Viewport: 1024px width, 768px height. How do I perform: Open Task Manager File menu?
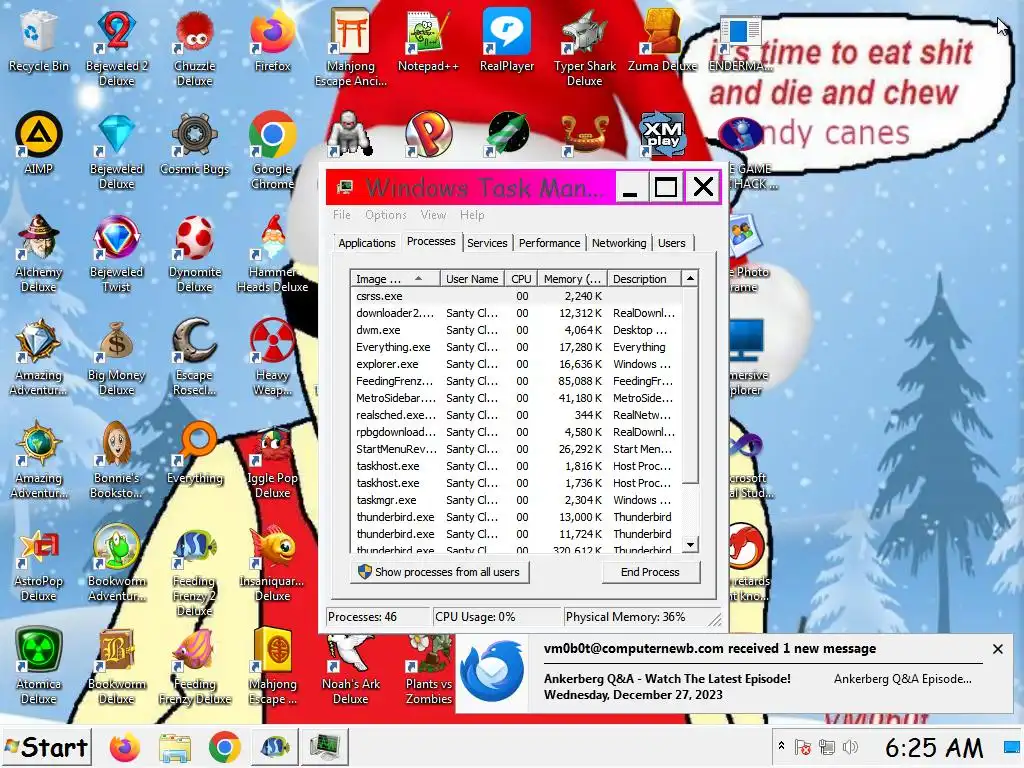pos(342,215)
